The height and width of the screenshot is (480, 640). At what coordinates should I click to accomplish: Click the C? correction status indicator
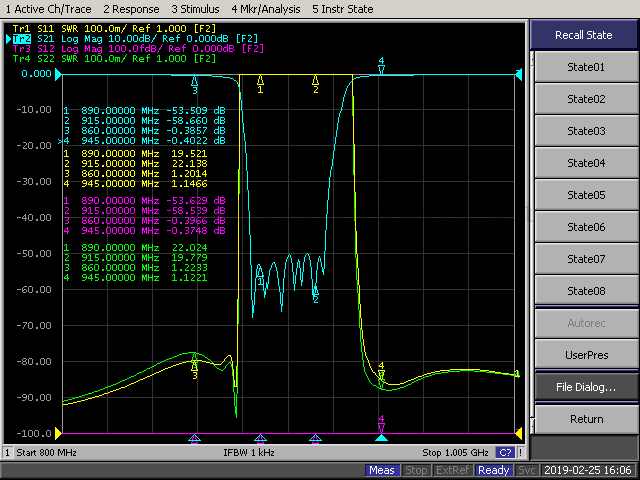505,453
